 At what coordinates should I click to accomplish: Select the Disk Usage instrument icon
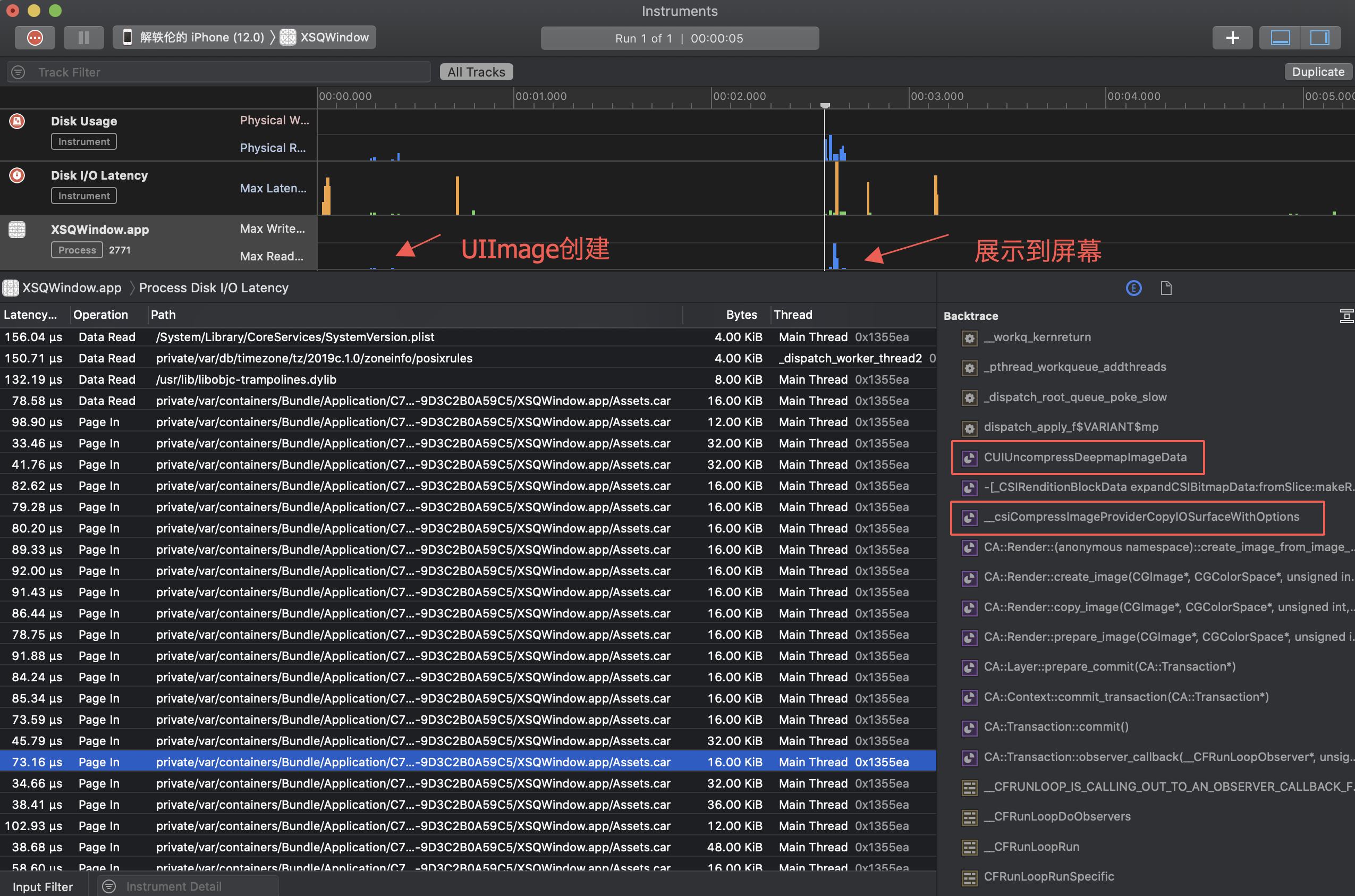17,121
